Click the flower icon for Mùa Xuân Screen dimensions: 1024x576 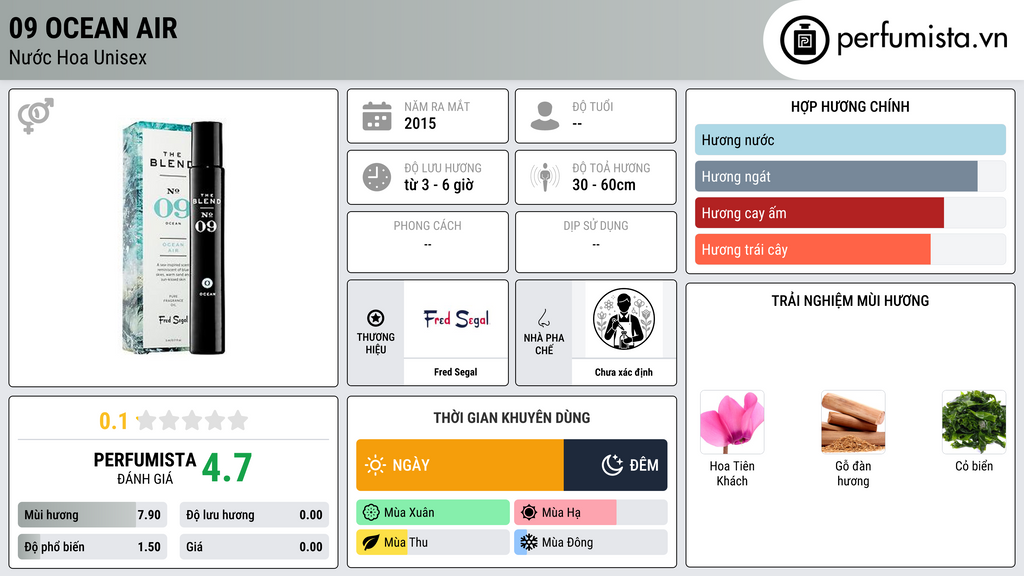tap(371, 513)
